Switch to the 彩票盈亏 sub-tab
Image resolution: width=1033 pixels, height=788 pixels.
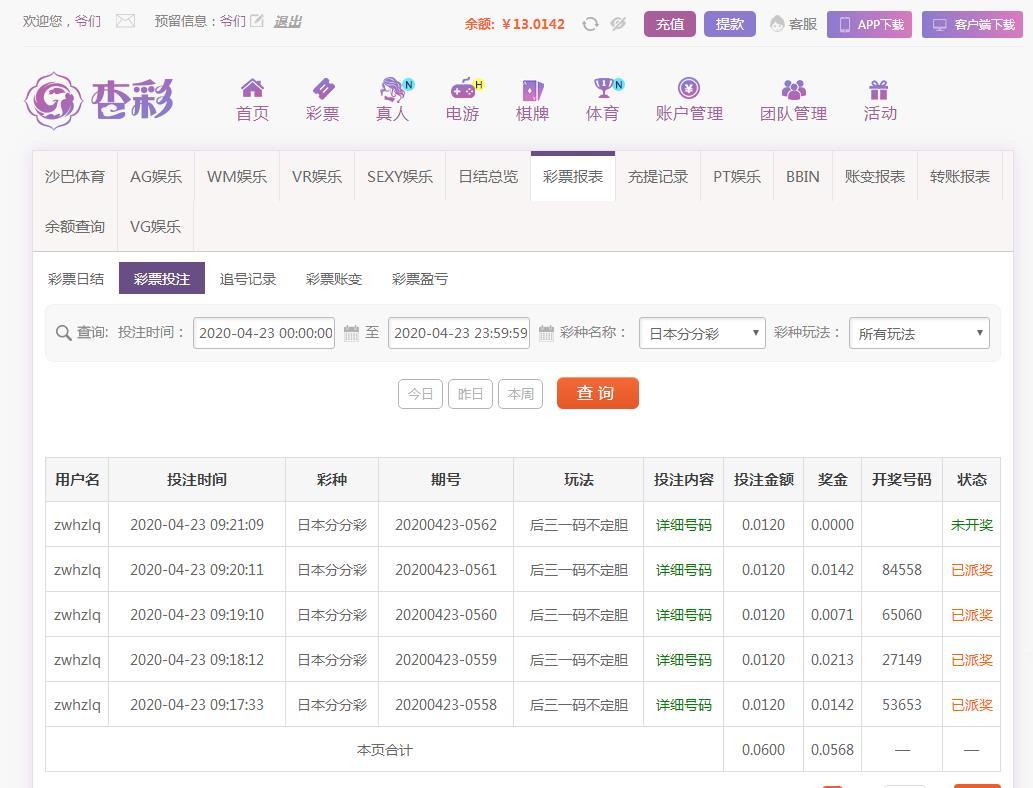(420, 279)
